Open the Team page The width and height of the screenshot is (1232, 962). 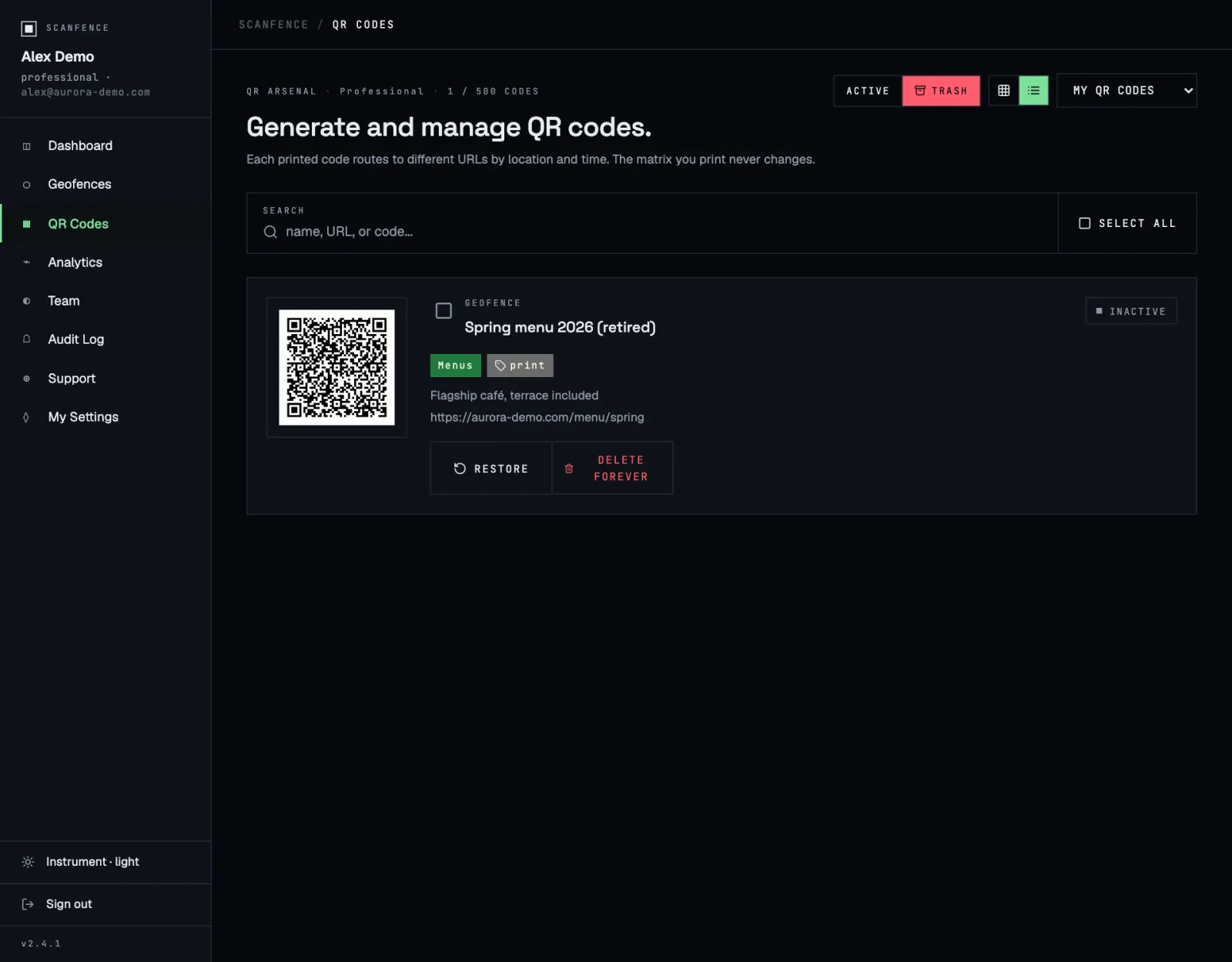click(x=105, y=301)
